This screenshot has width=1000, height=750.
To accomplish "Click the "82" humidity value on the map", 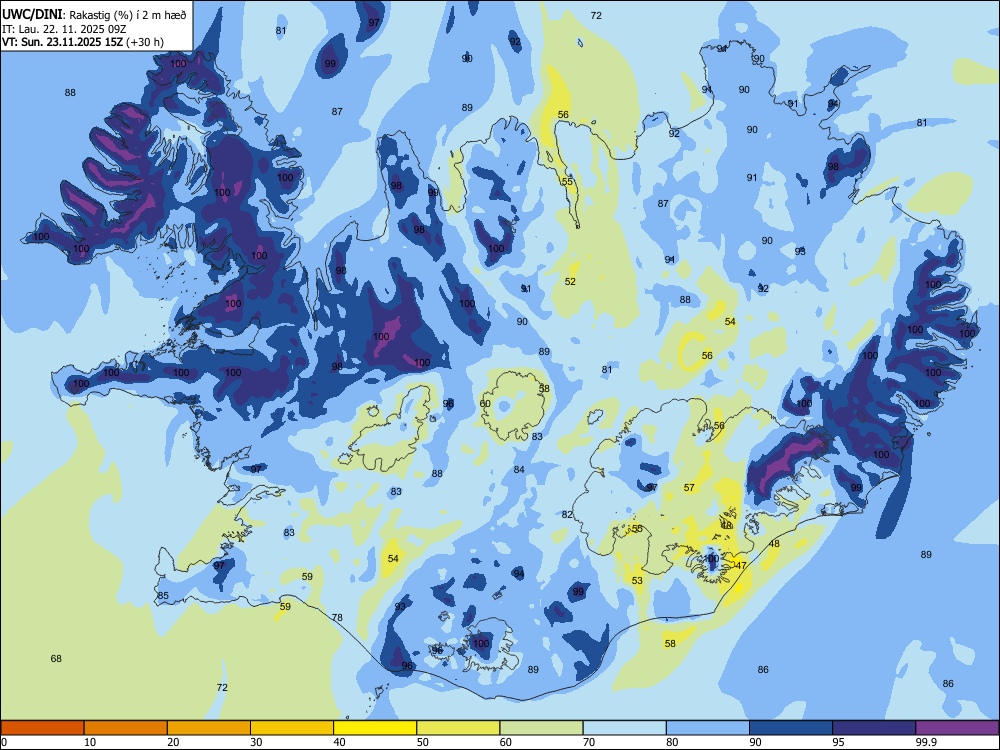I will click(x=567, y=515).
